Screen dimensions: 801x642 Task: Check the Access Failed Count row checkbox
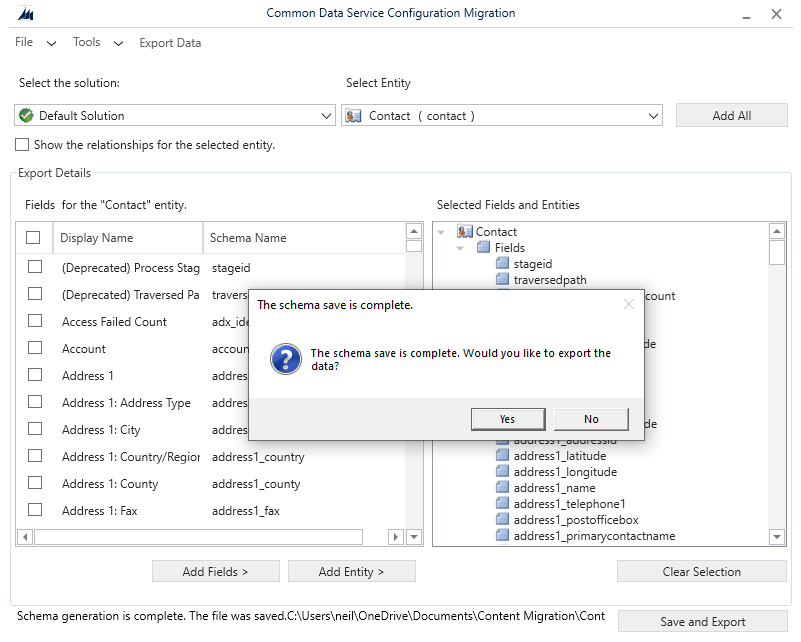pos(35,321)
